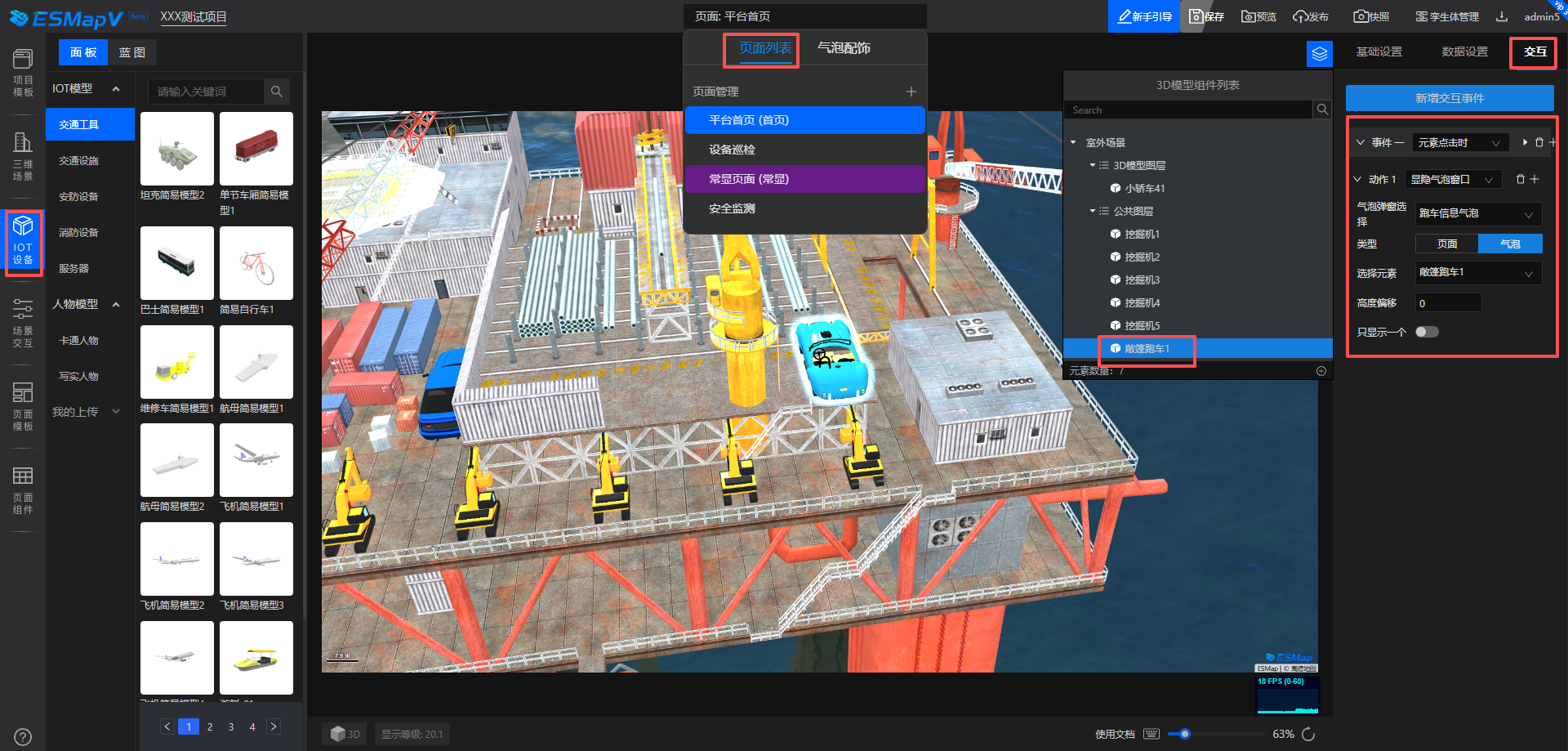
Task: Collapse the 公共图层 tree node
Action: tap(1093, 211)
